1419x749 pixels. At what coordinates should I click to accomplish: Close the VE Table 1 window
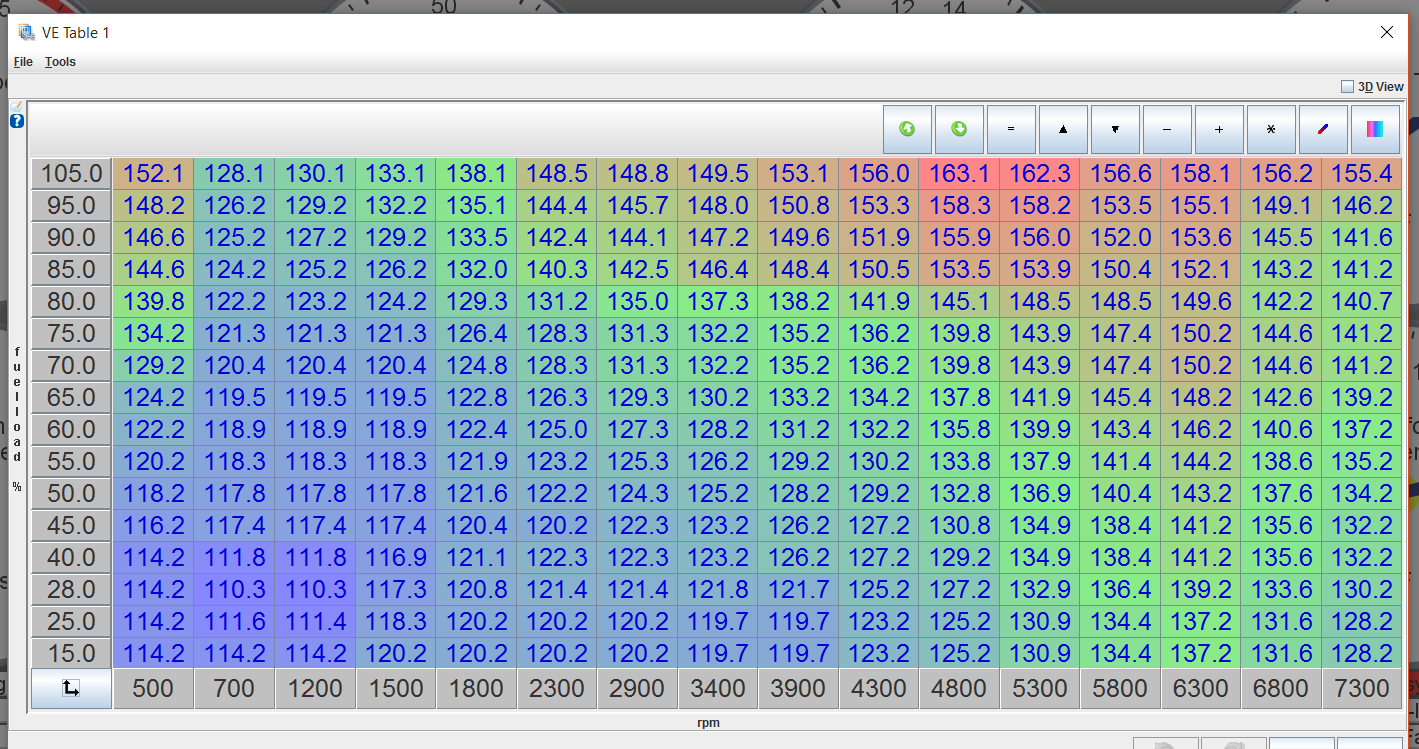1387,32
